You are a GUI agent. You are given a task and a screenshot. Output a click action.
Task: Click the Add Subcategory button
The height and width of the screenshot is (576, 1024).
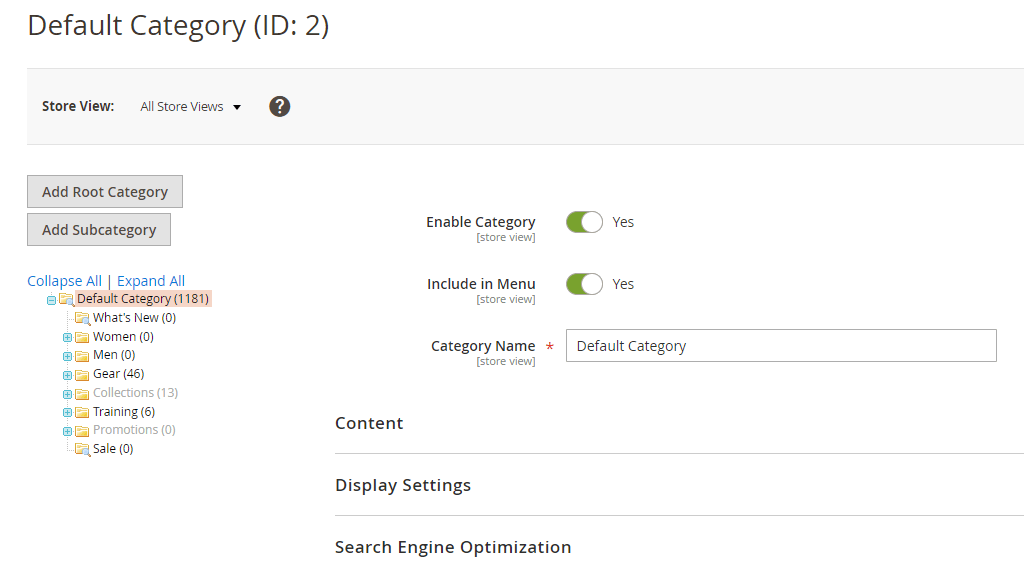coord(99,230)
